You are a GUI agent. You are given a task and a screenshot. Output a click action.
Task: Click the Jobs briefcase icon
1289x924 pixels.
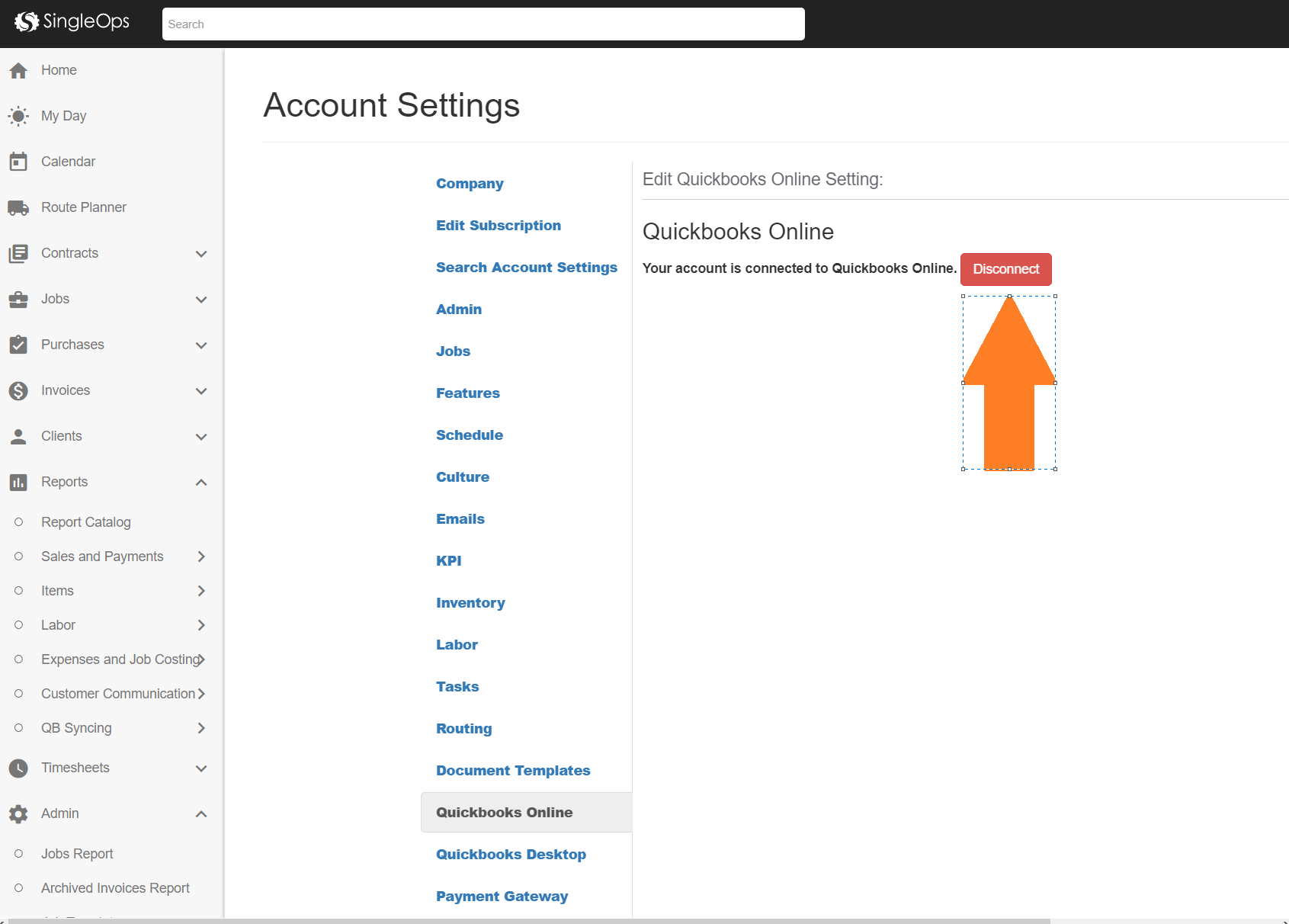[x=18, y=299]
